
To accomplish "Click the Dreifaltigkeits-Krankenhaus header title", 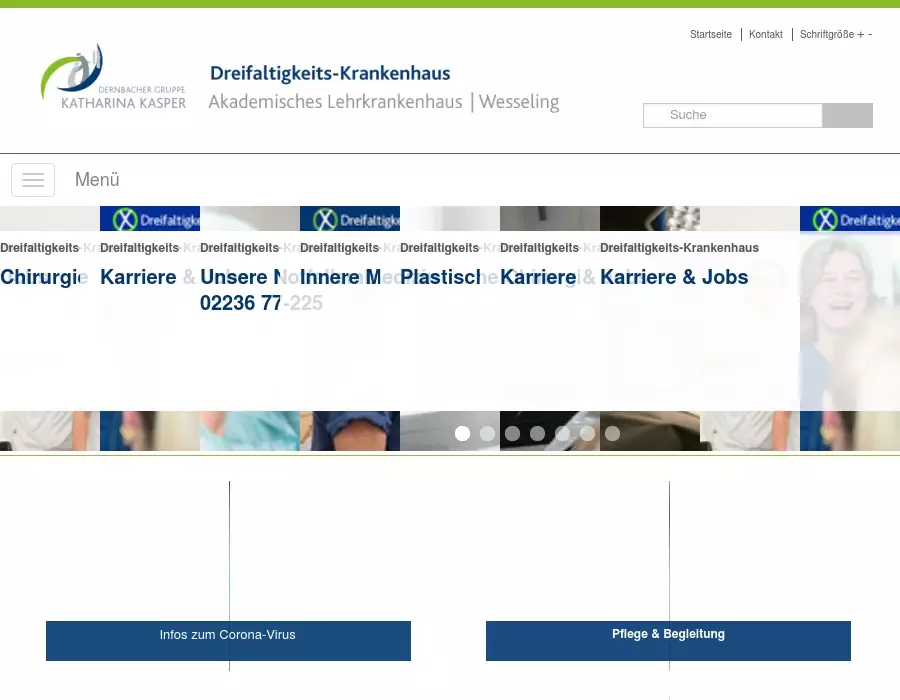I will [330, 73].
